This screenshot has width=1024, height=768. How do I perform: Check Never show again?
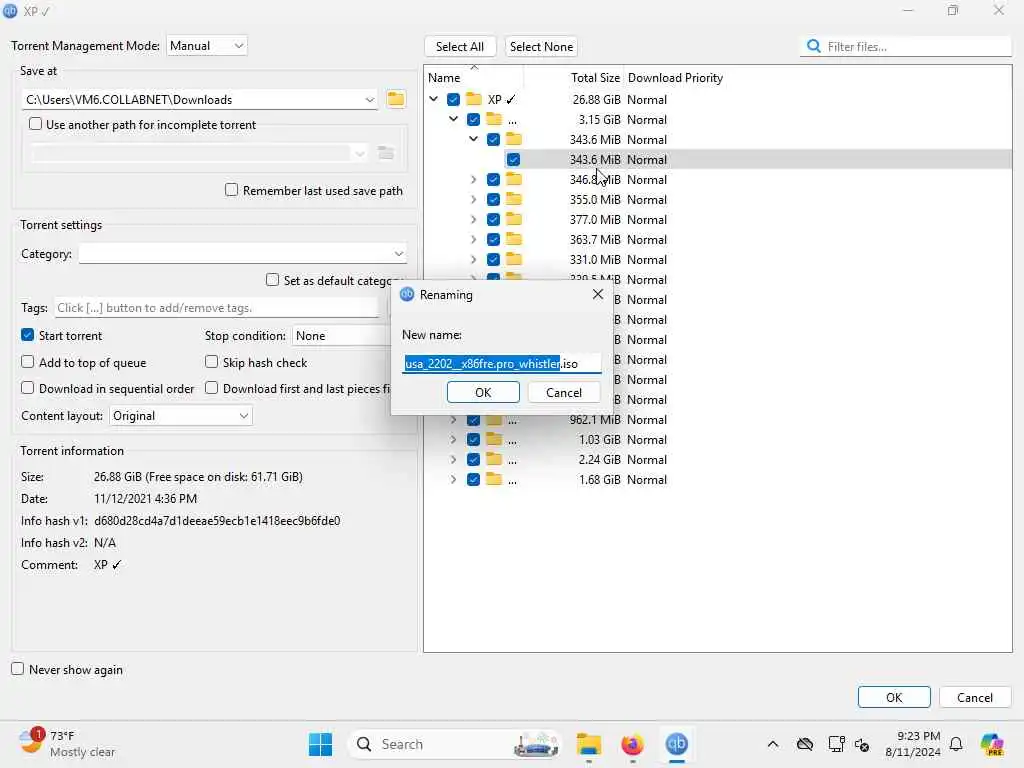point(18,669)
